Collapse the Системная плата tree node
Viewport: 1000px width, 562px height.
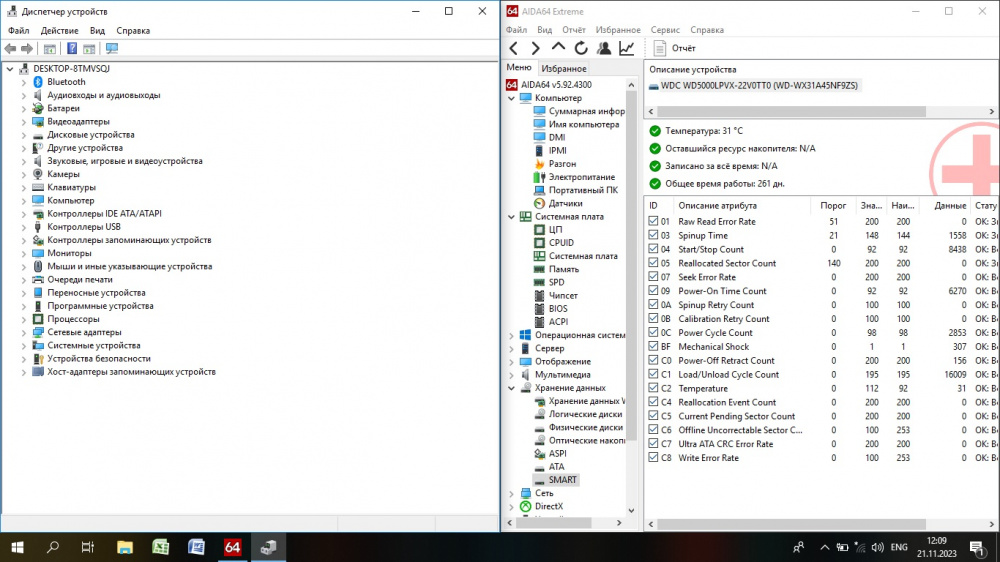(x=512, y=217)
